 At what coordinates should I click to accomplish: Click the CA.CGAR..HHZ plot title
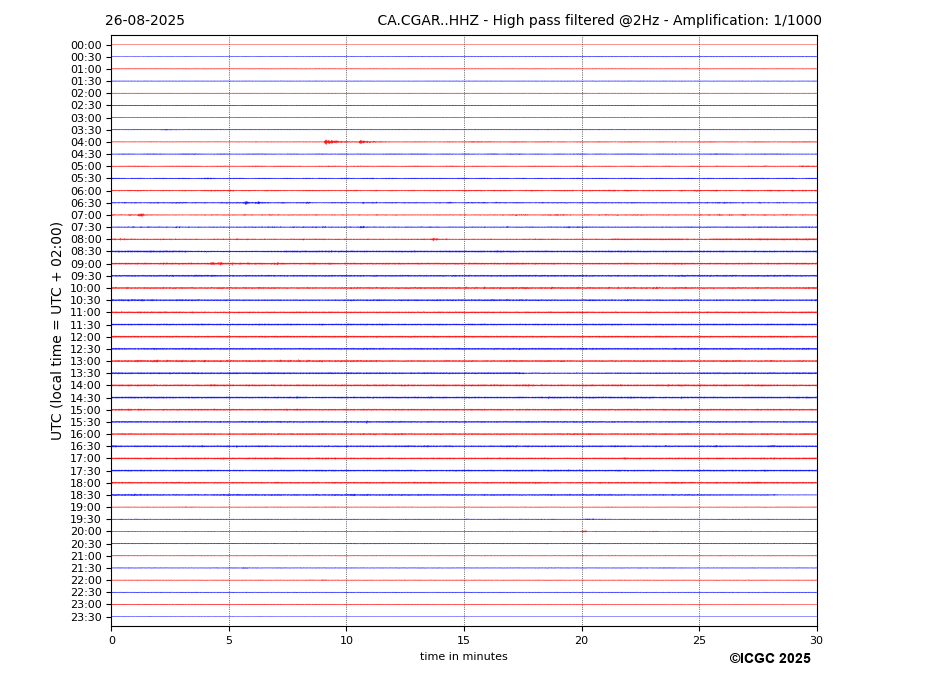(x=599, y=21)
